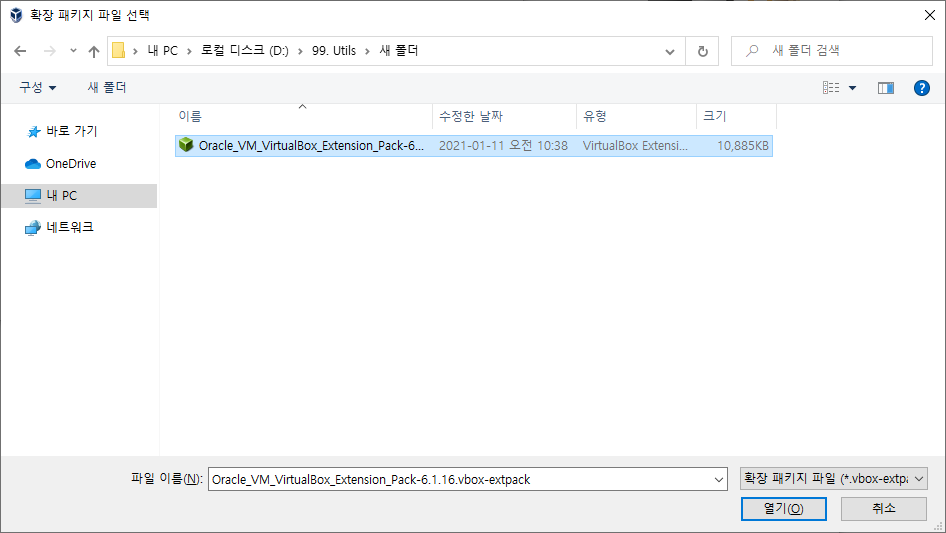This screenshot has width=946, height=533.
Task: Open address bar history dropdown
Action: 670,51
